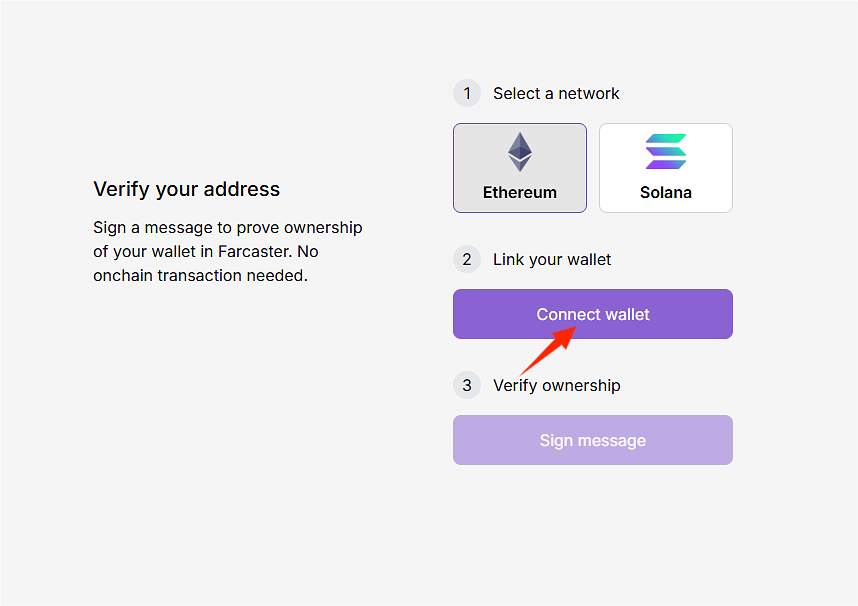Screen dimensions: 858x606
Task: Click the "Verify your address" heading
Action: [x=187, y=189]
